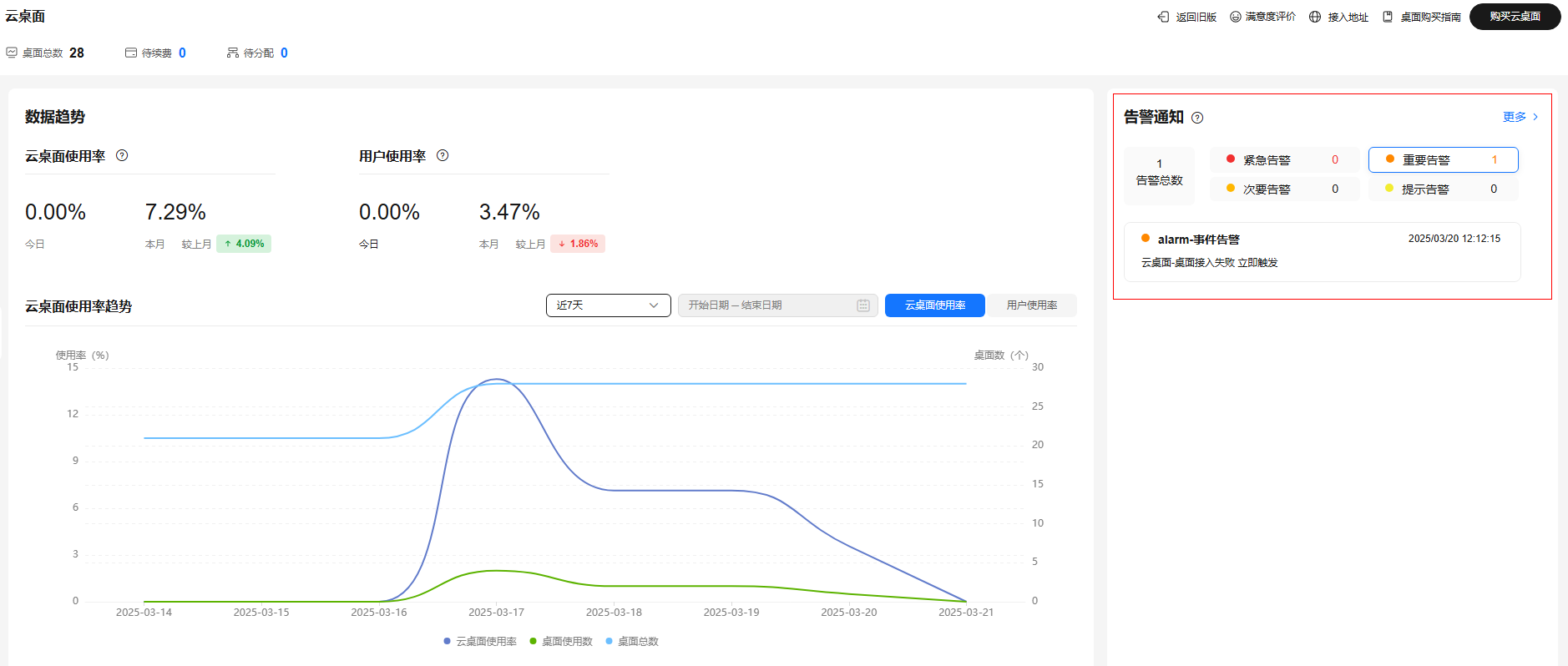
Task: Click the calendar icon in date range field
Action: 863,305
